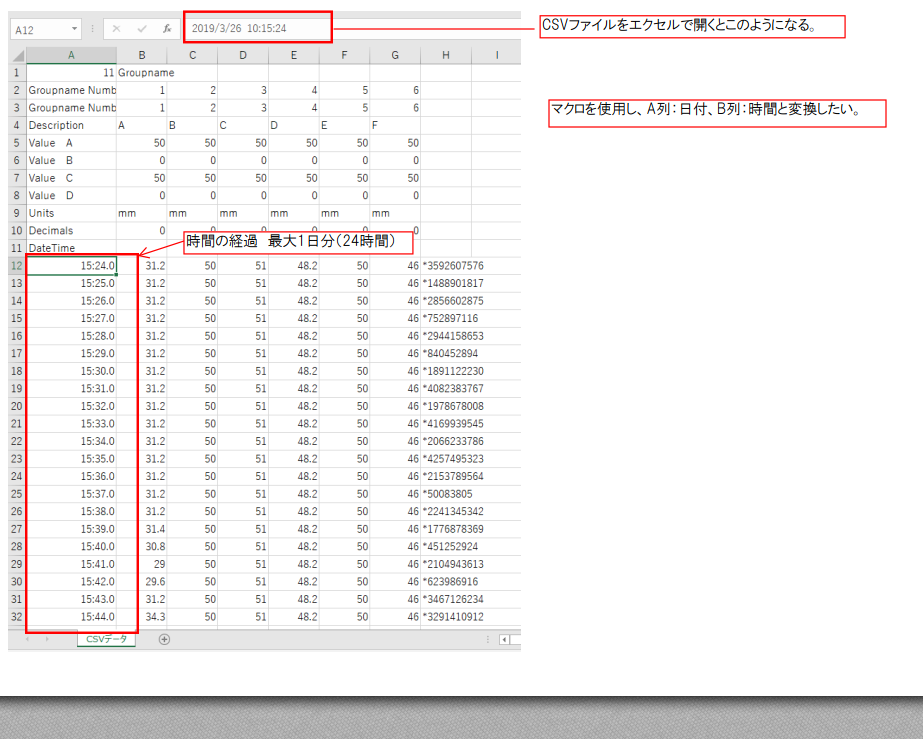Switch to the CSVデータ sheet tab
Viewport: 923px width, 739px height.
coord(106,639)
